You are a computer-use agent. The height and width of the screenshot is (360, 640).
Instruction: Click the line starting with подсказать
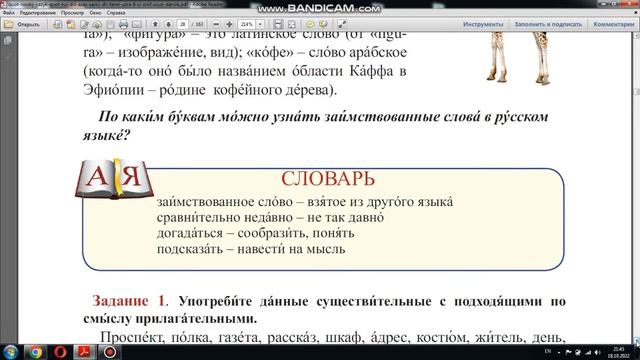click(x=251, y=249)
